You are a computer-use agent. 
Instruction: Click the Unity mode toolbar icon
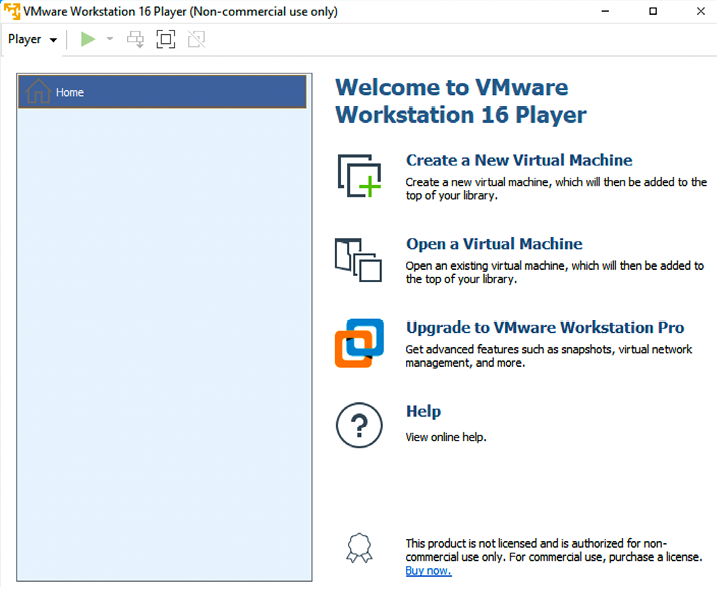[196, 39]
